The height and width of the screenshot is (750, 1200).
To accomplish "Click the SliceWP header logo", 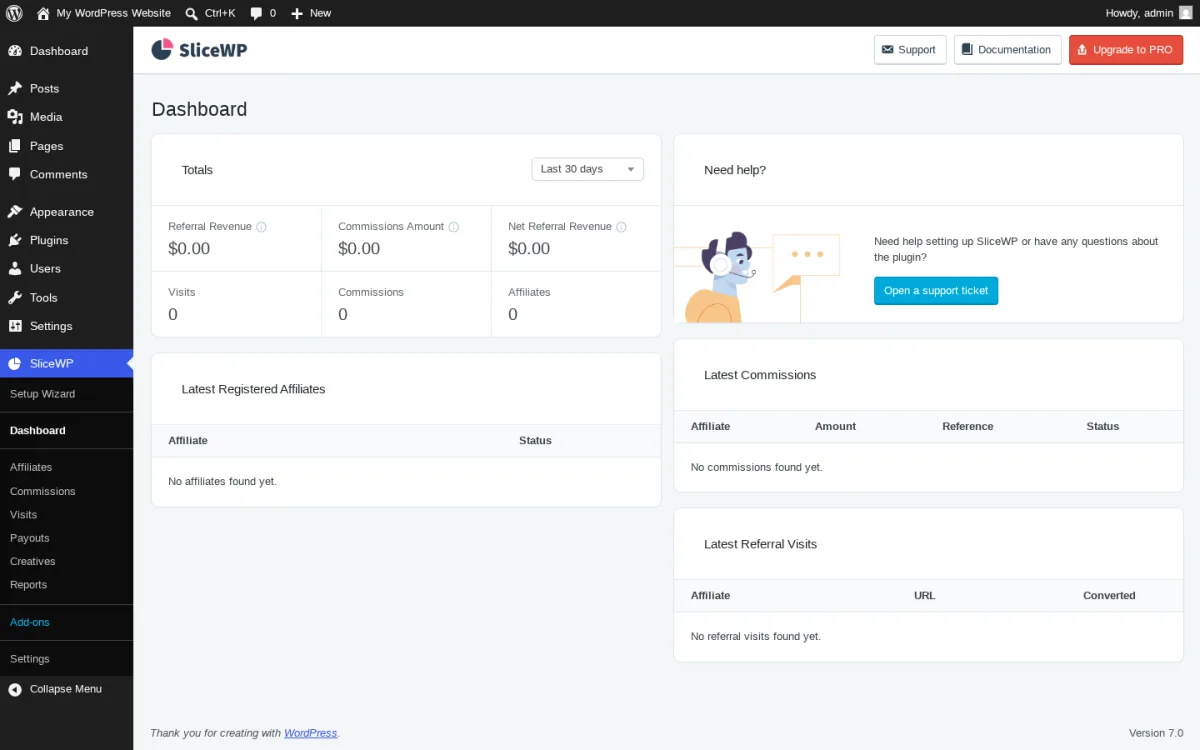I will pyautogui.click(x=199, y=50).
